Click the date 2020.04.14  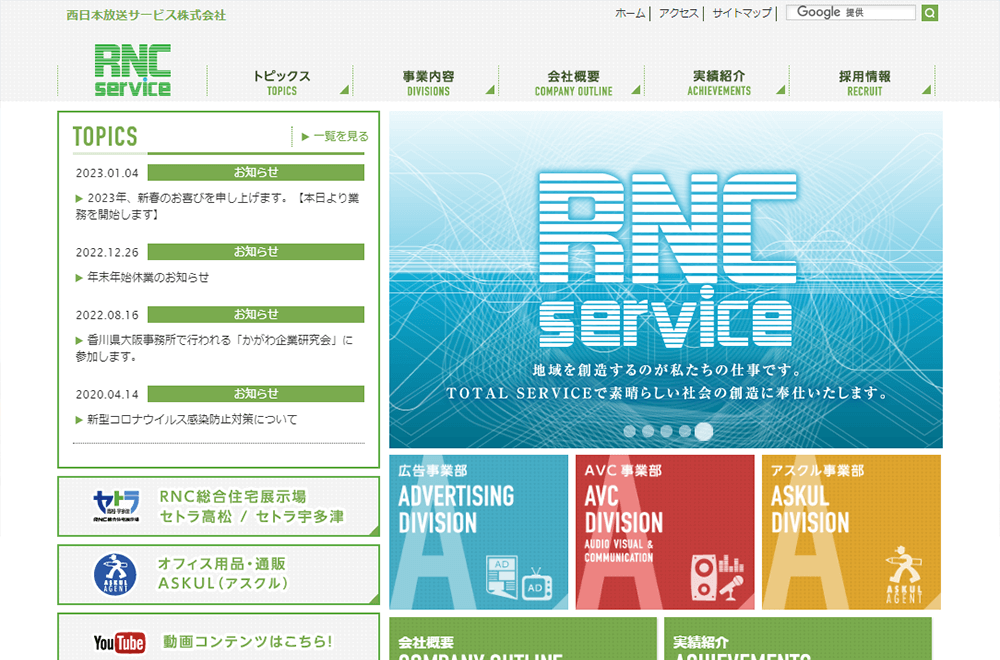pos(107,395)
